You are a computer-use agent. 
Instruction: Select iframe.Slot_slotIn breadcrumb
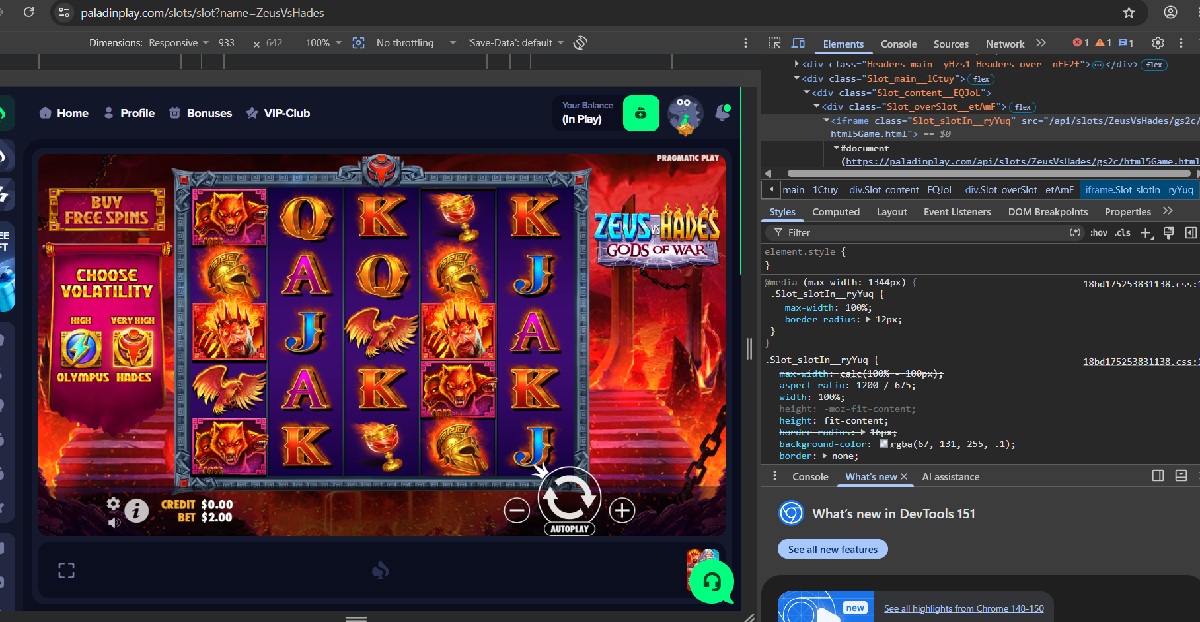tap(1139, 189)
